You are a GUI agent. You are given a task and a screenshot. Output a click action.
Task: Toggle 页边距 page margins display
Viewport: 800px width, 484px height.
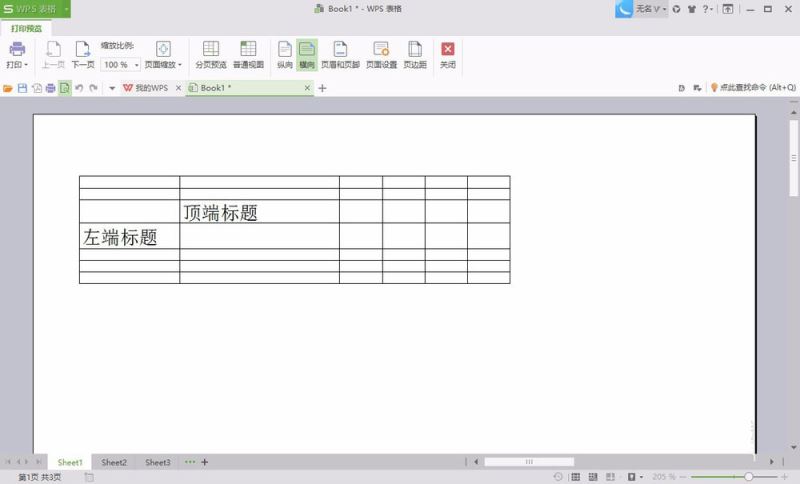pyautogui.click(x=415, y=55)
